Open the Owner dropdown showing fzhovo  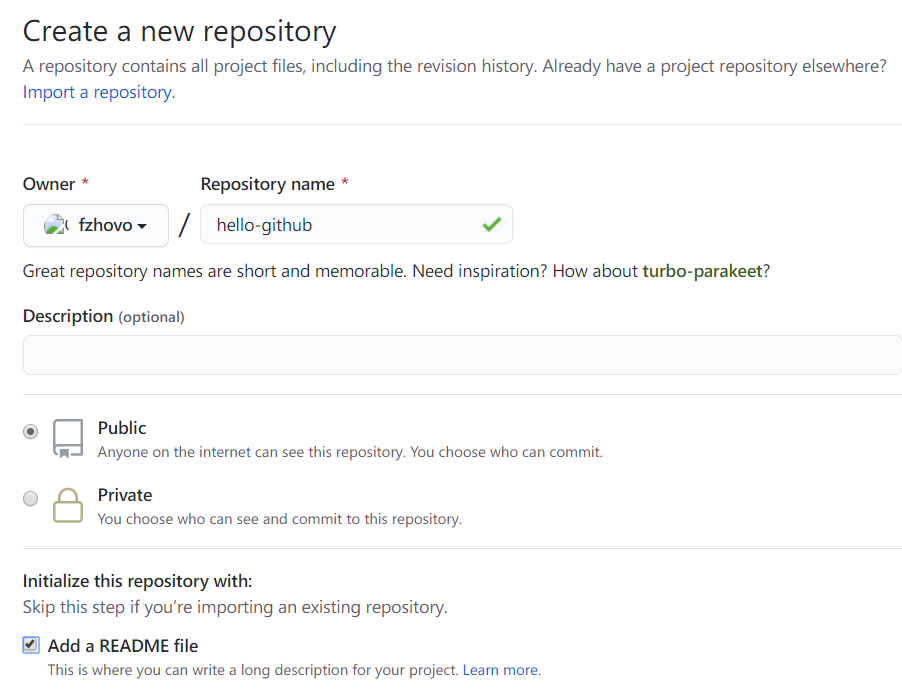pyautogui.click(x=96, y=225)
